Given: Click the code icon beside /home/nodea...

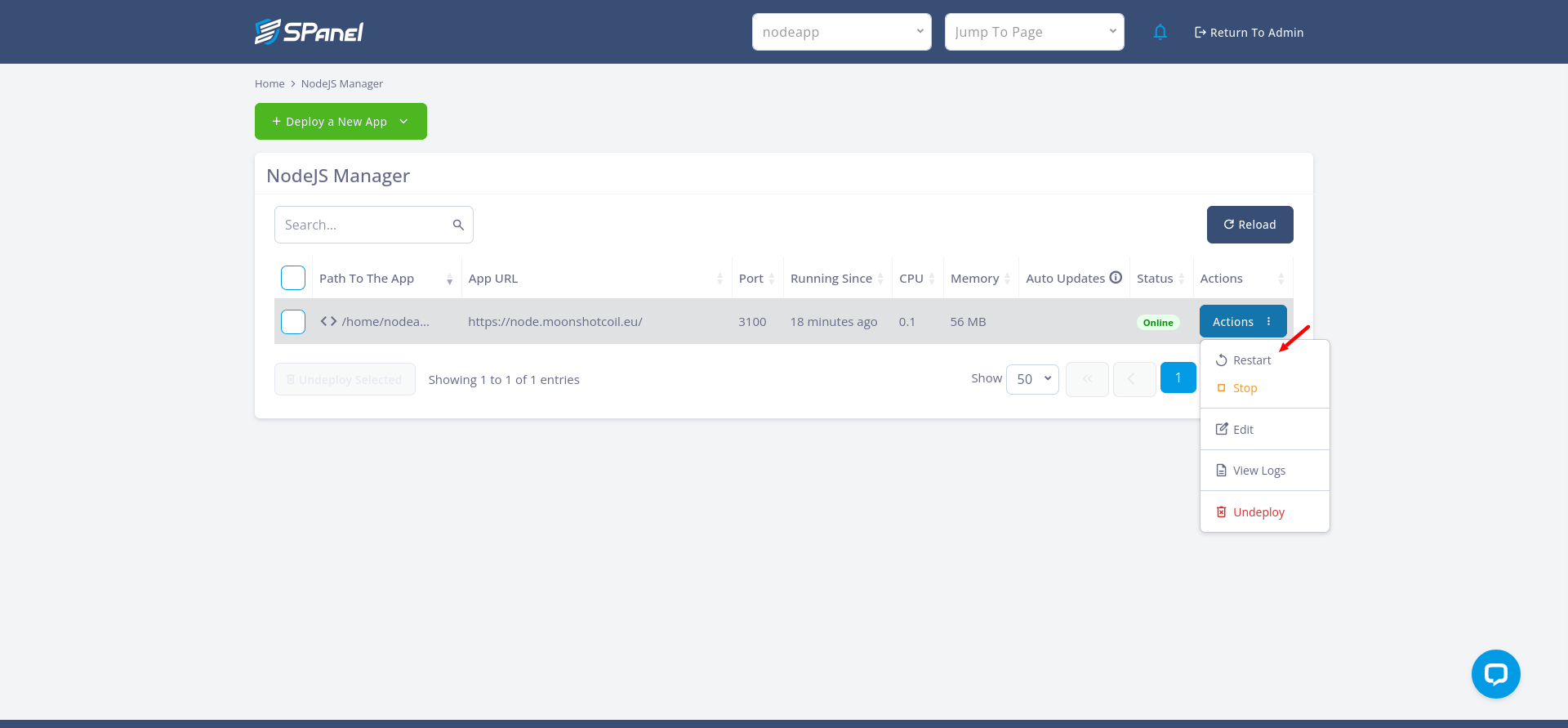Looking at the screenshot, I should (x=328, y=321).
